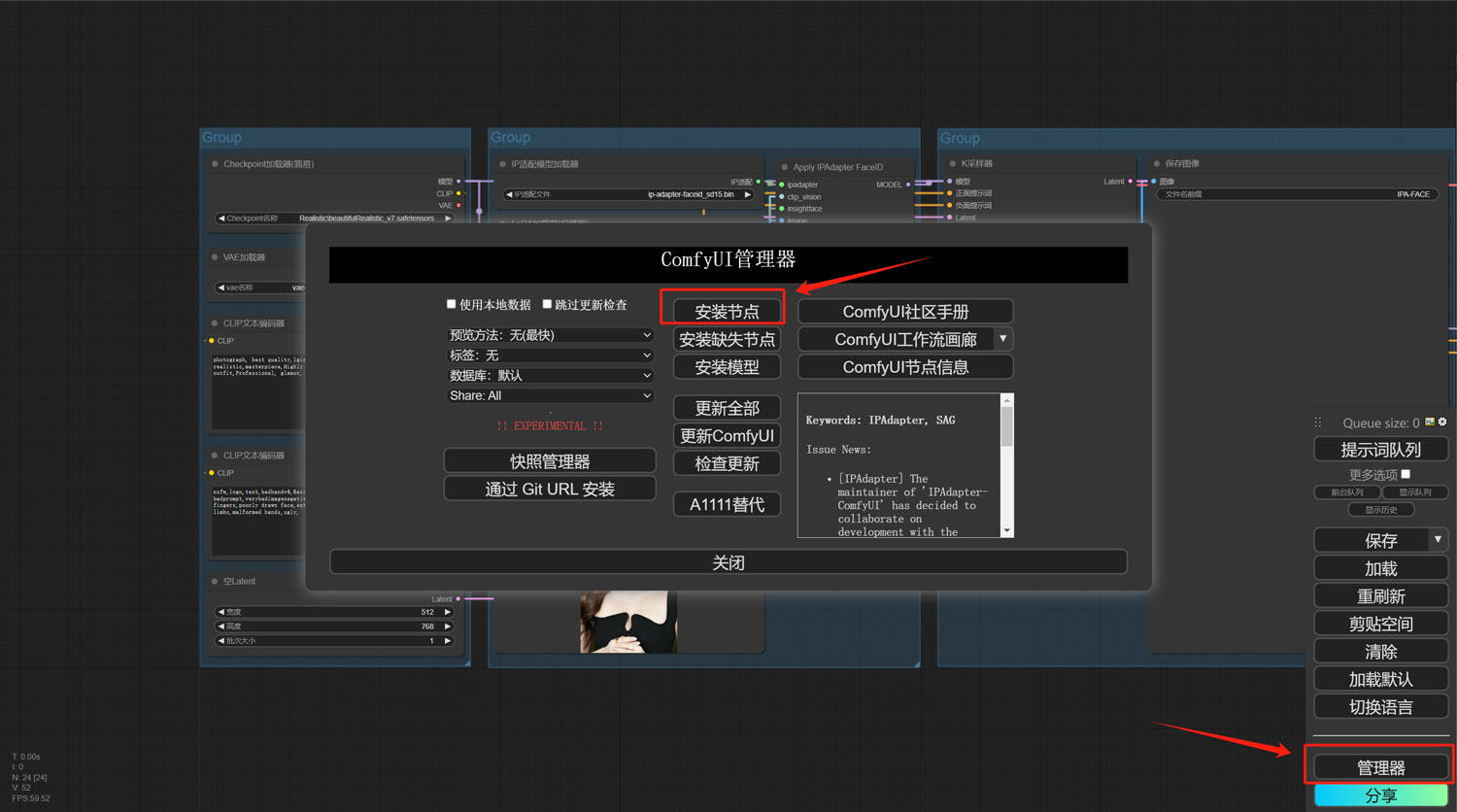1457x812 pixels.
Task: Open ComfyUI节点信息
Action: (905, 367)
